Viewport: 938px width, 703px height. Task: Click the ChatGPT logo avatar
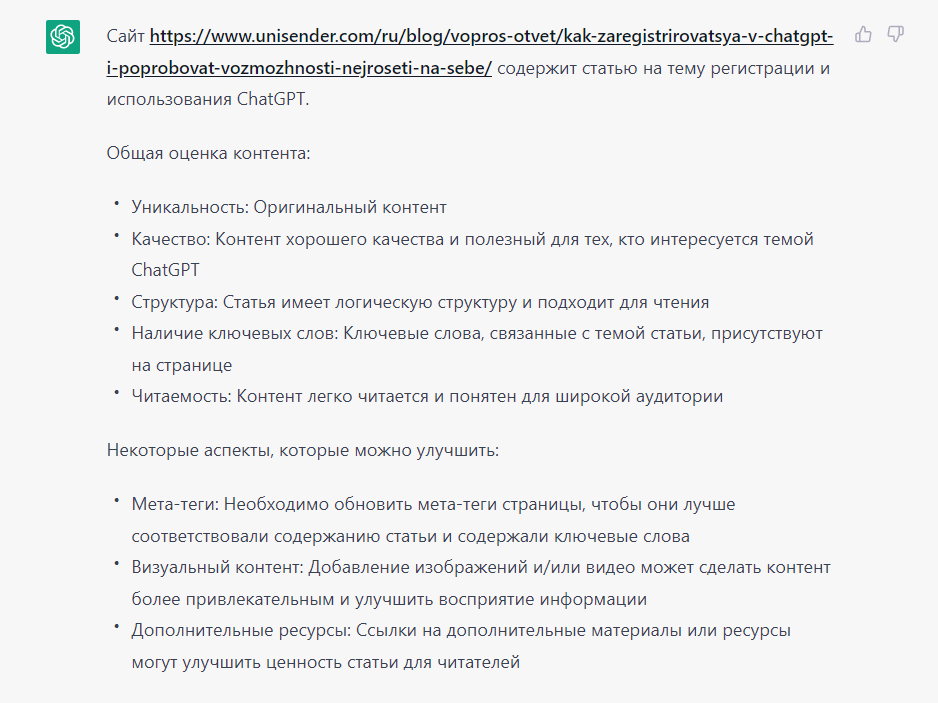click(x=63, y=38)
